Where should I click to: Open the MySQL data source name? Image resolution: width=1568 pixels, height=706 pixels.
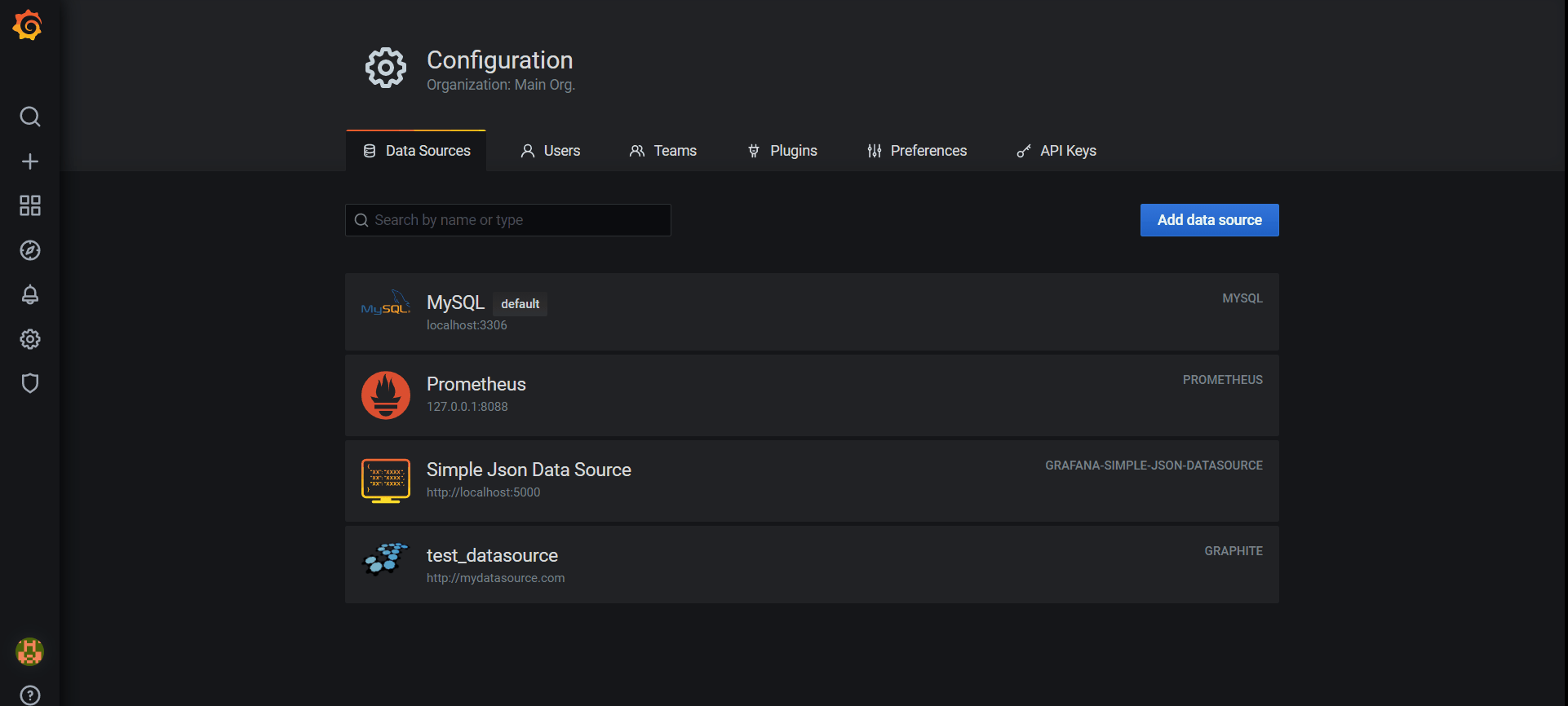pyautogui.click(x=455, y=302)
